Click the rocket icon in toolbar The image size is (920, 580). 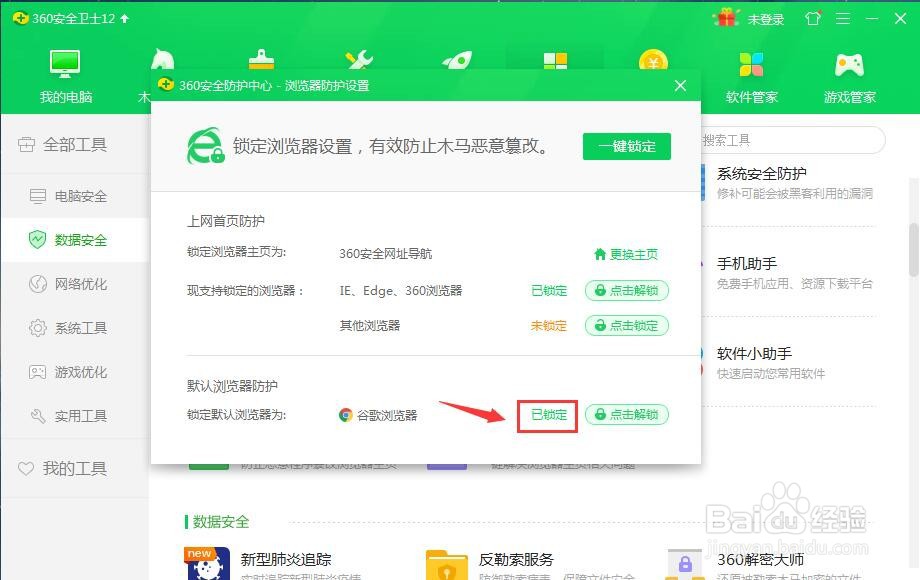click(457, 60)
